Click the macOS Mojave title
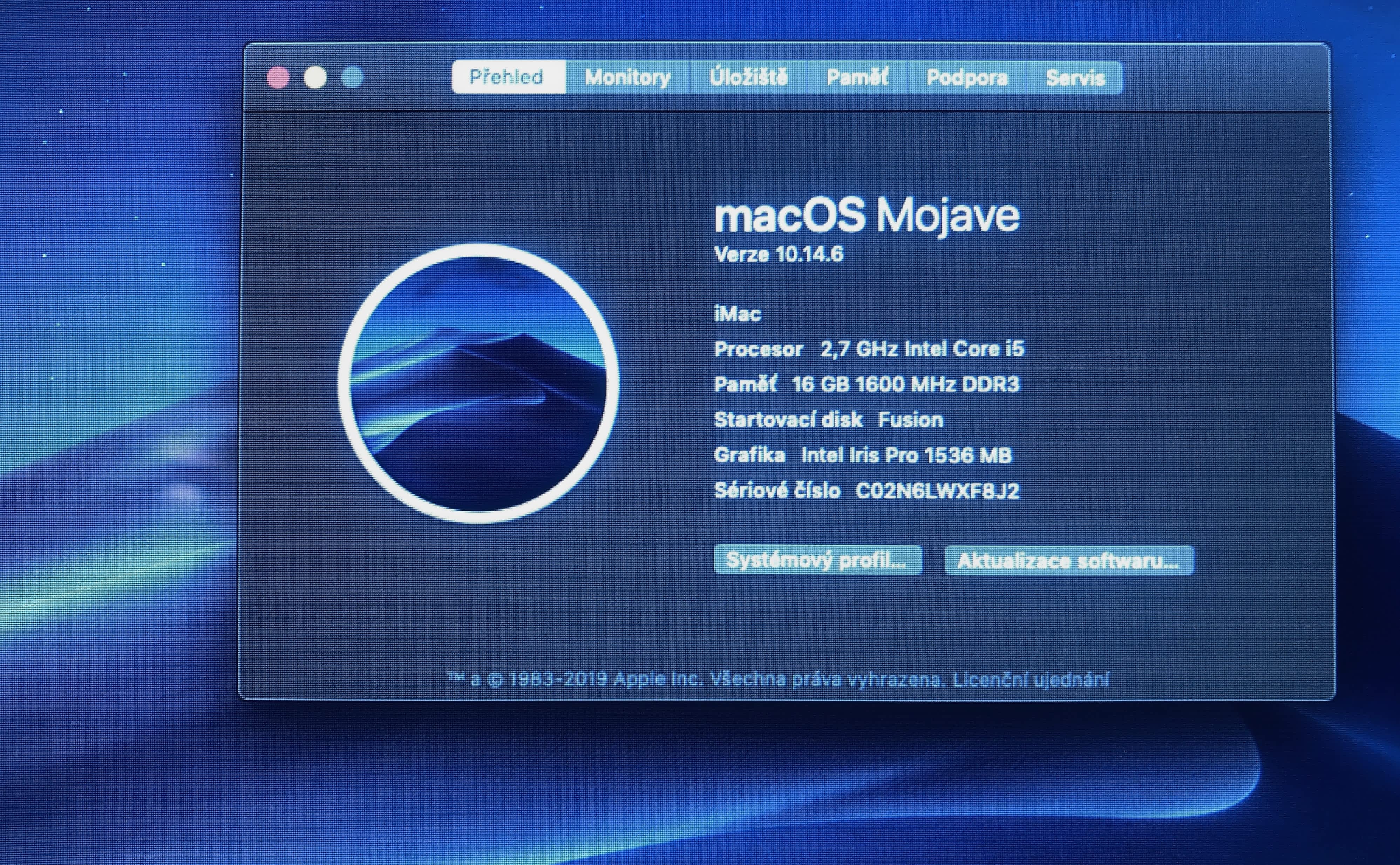This screenshot has width=1400, height=865. point(866,216)
